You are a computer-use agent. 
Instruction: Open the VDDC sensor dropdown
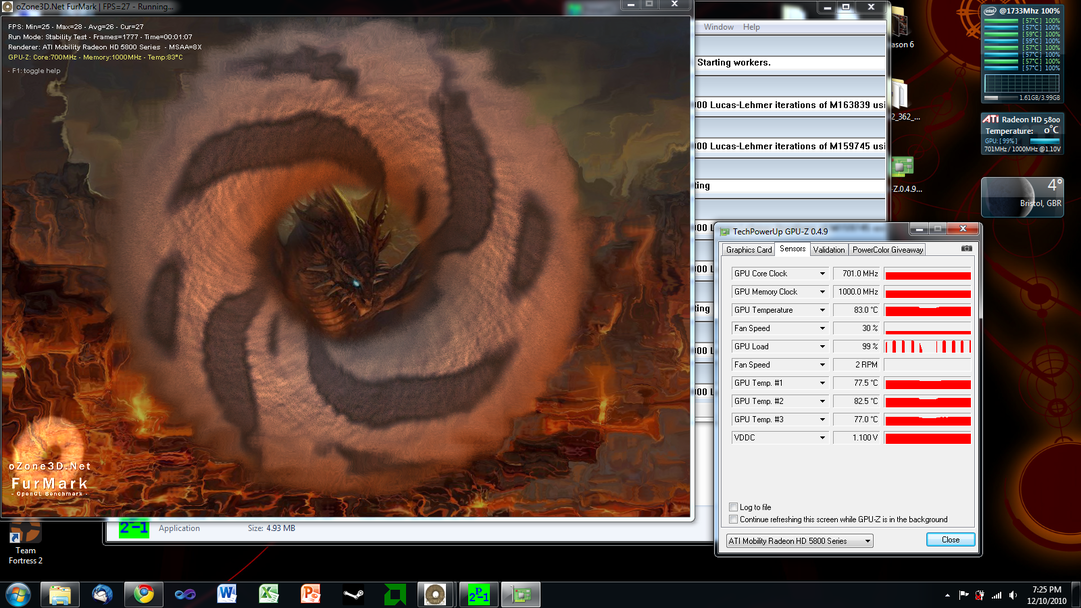[822, 438]
